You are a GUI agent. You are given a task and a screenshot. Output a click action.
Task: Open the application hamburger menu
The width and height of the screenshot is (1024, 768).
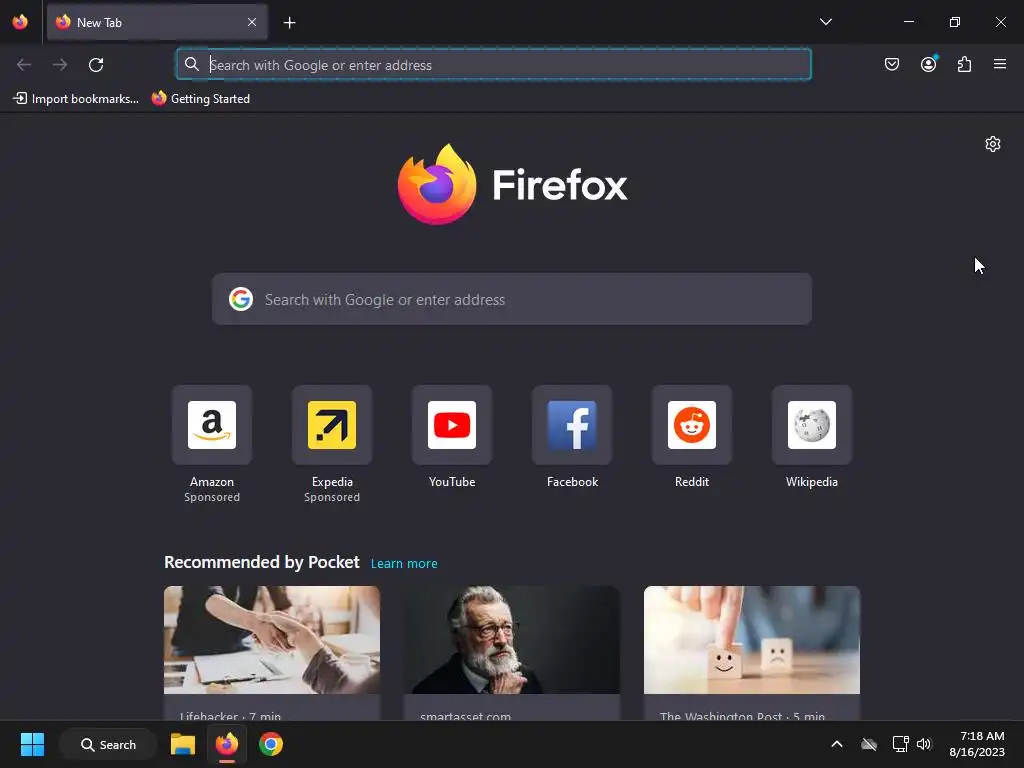1000,64
